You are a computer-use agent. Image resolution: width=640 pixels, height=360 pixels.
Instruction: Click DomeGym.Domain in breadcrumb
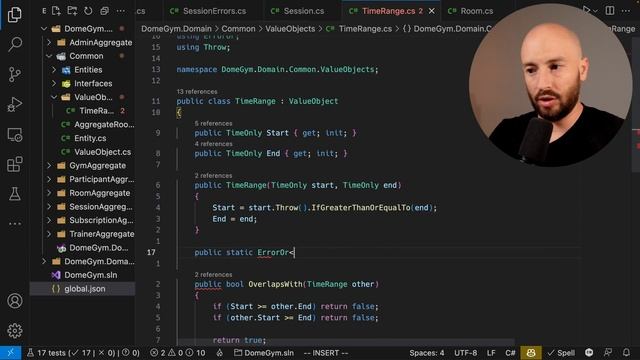176,29
